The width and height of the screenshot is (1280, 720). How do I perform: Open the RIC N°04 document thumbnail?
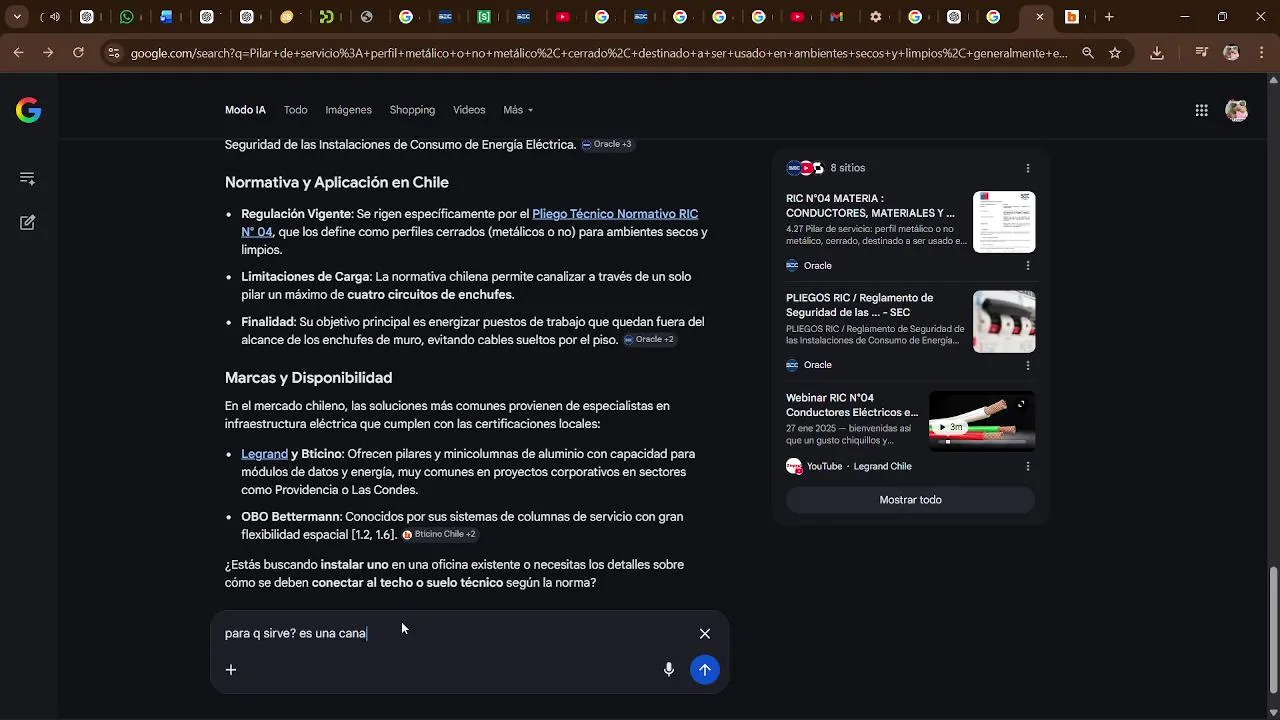click(x=1004, y=222)
